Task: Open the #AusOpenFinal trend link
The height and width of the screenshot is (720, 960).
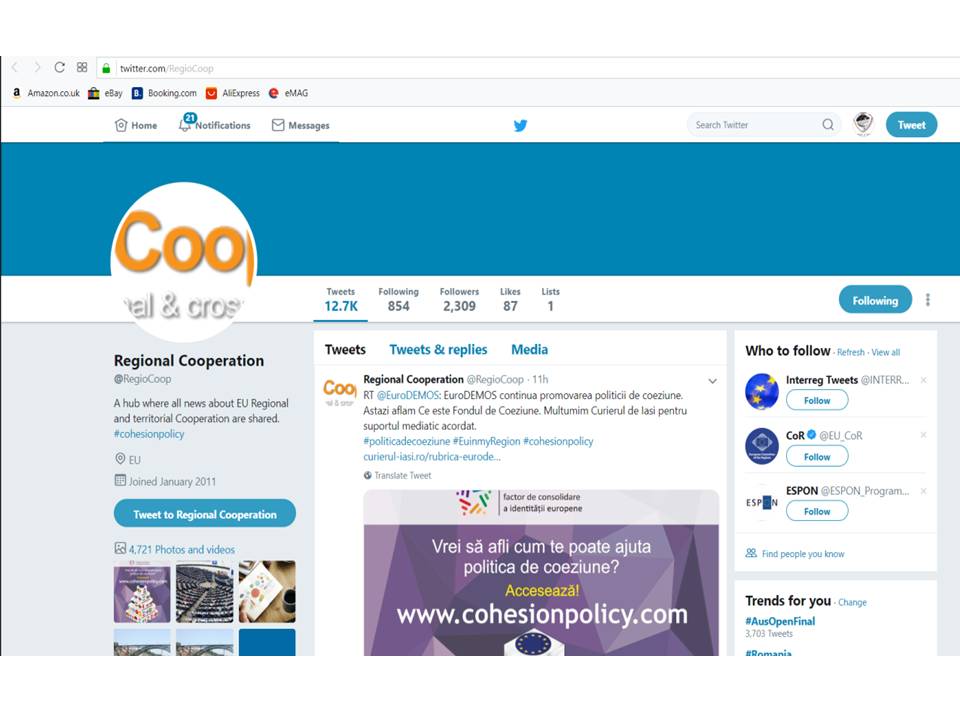Action: (x=780, y=621)
